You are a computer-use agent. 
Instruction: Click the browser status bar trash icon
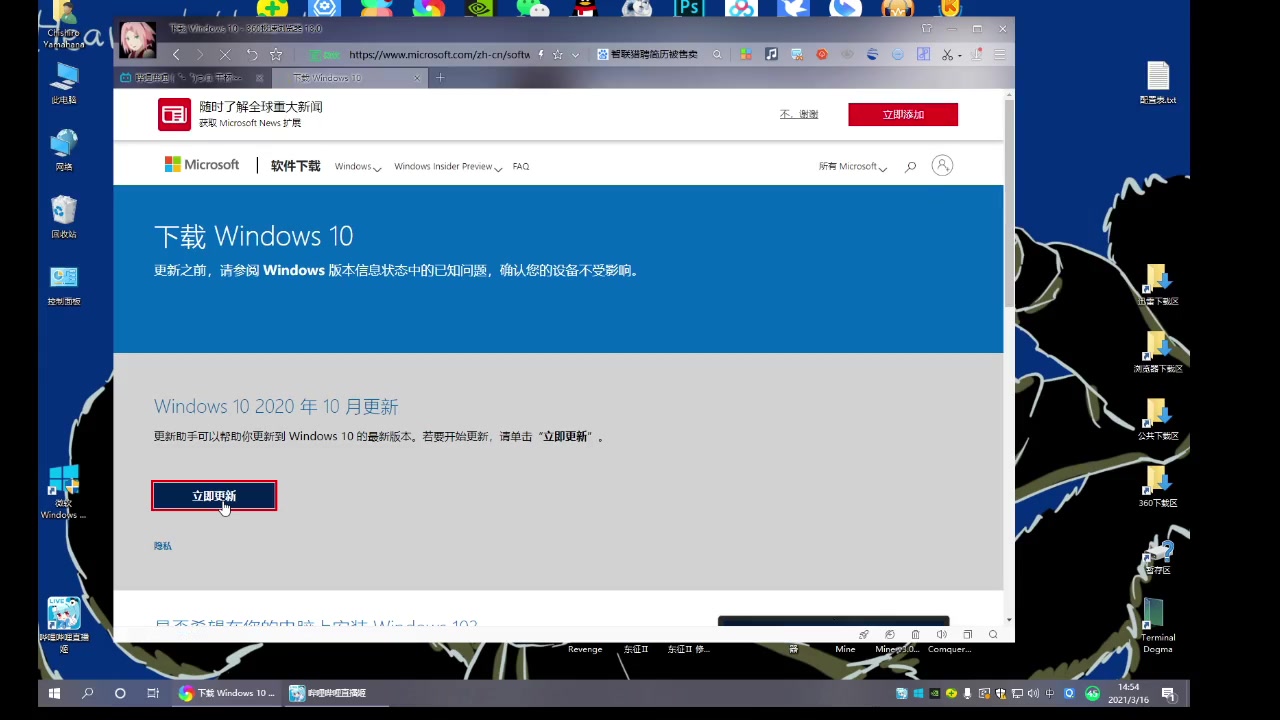[x=915, y=634]
